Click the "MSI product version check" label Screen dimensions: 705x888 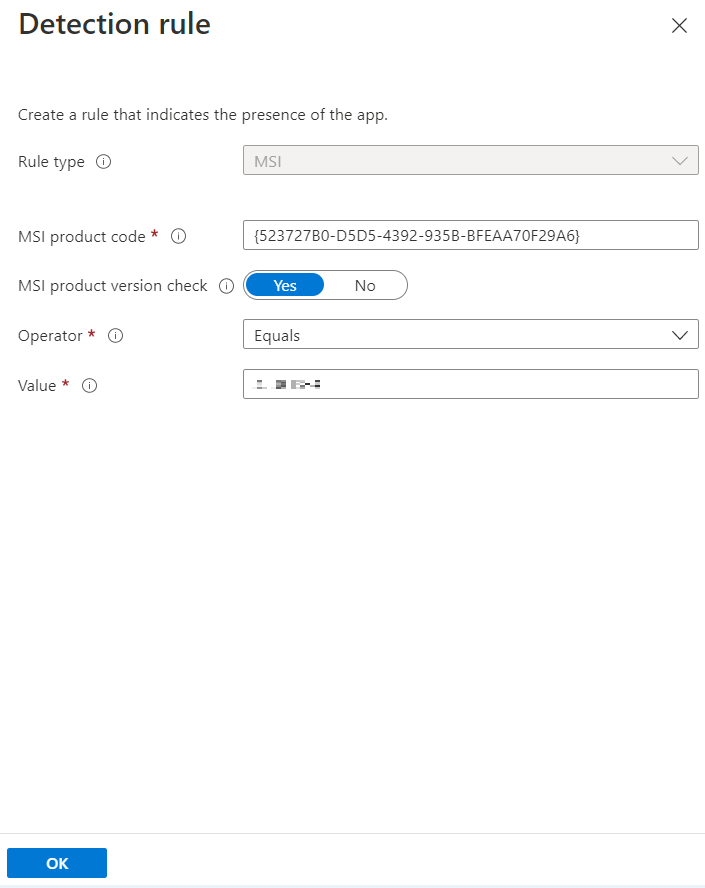coord(112,286)
